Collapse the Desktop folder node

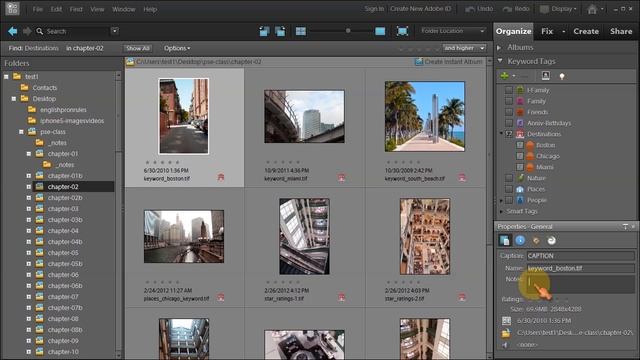pos(14,99)
